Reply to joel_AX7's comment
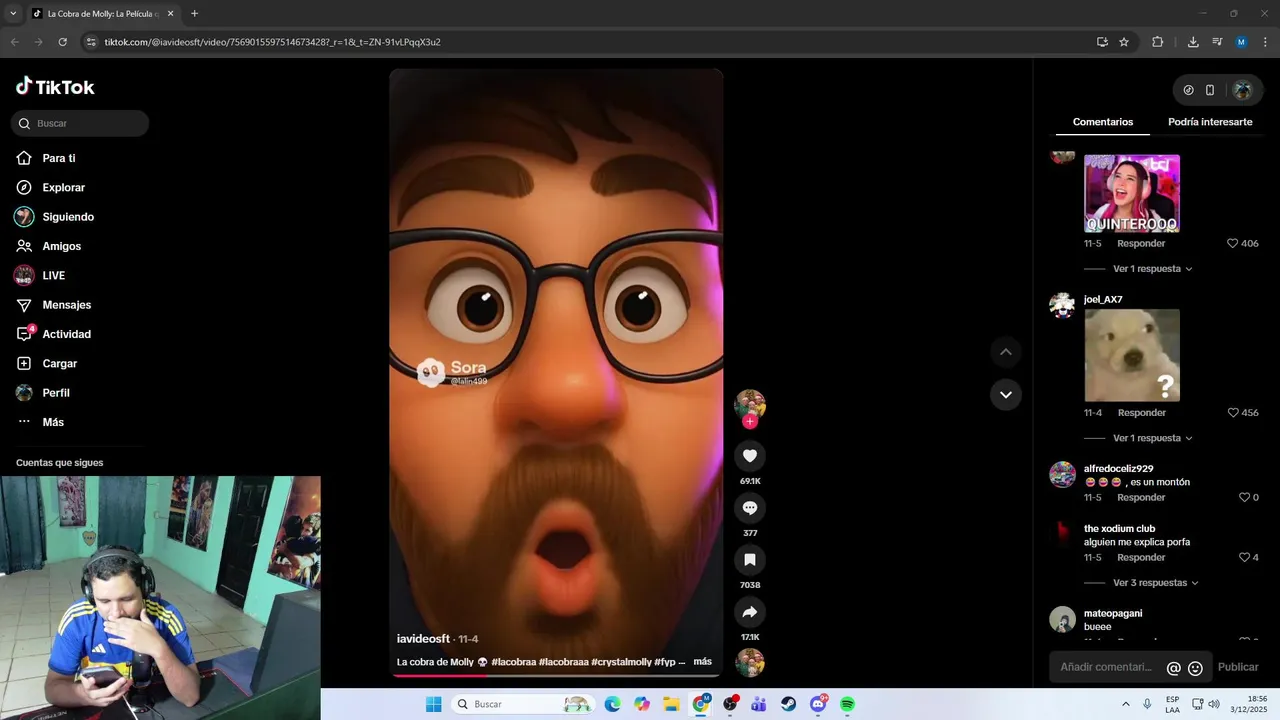 tap(1142, 413)
